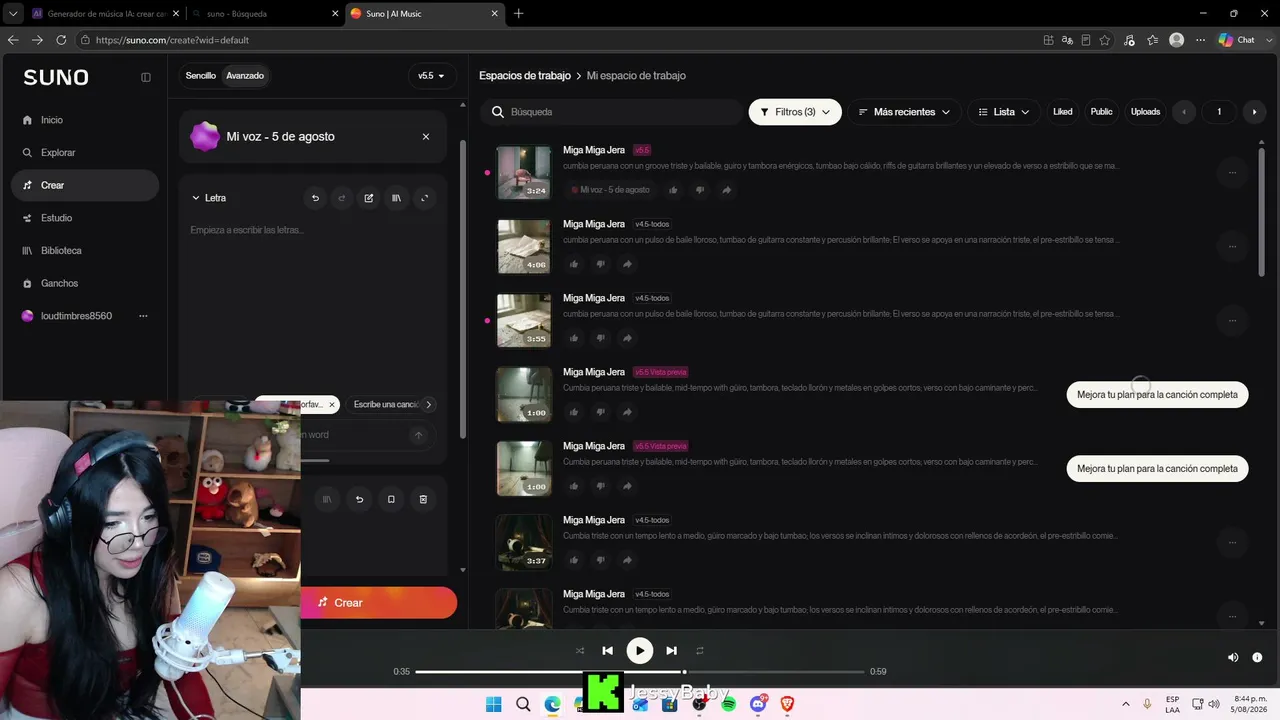
Task: Select the Escribe una canción suggestion chip
Action: 388,405
